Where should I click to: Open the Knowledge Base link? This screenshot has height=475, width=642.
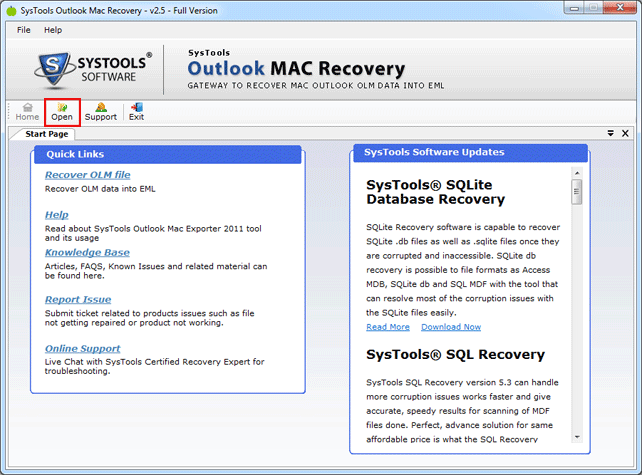click(x=87, y=253)
